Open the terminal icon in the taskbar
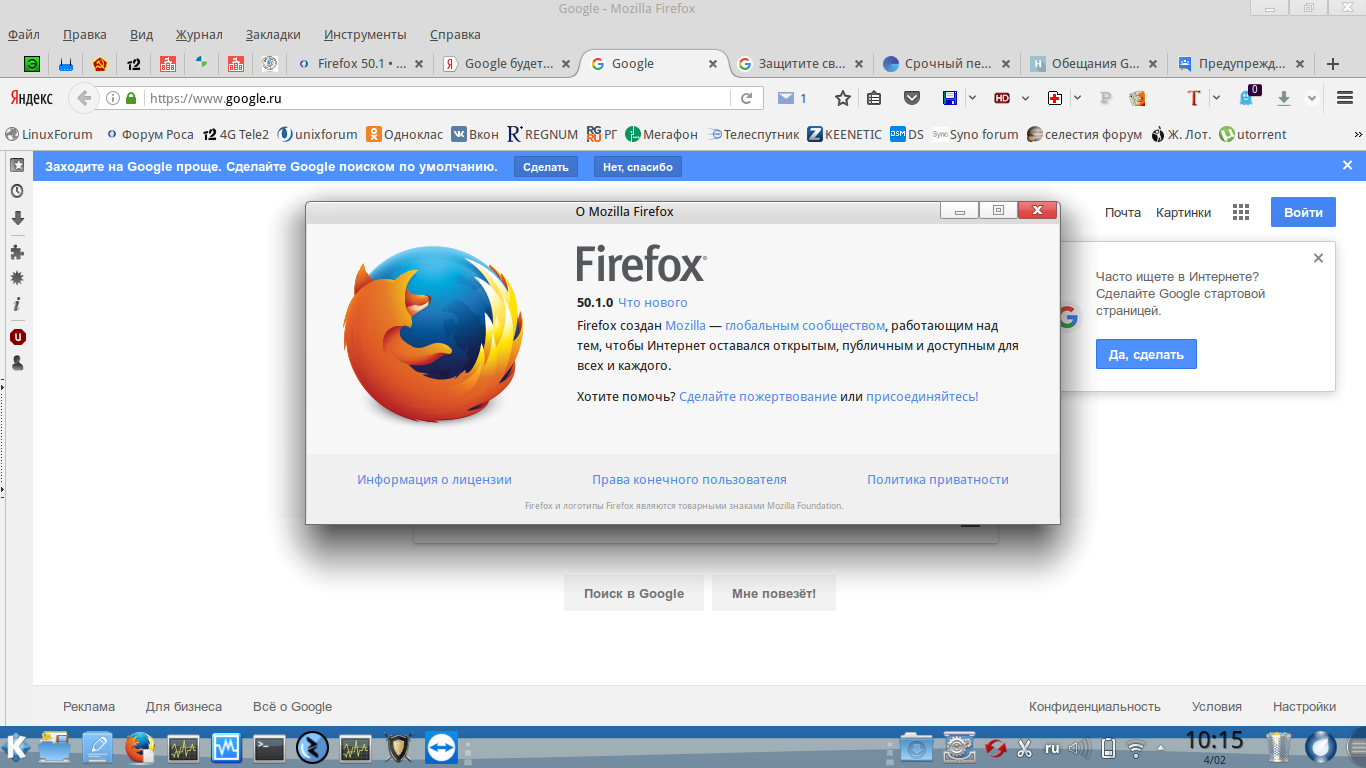1366x768 pixels. [x=269, y=747]
